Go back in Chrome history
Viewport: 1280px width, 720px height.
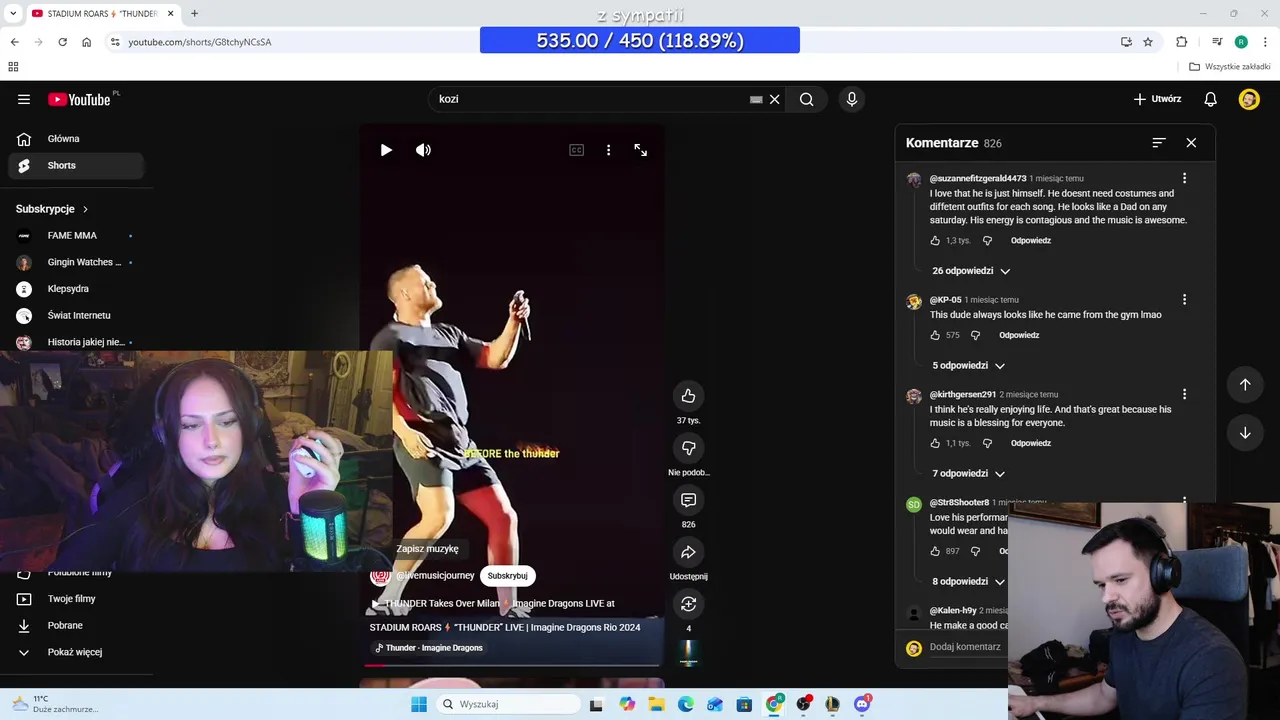click(x=14, y=42)
